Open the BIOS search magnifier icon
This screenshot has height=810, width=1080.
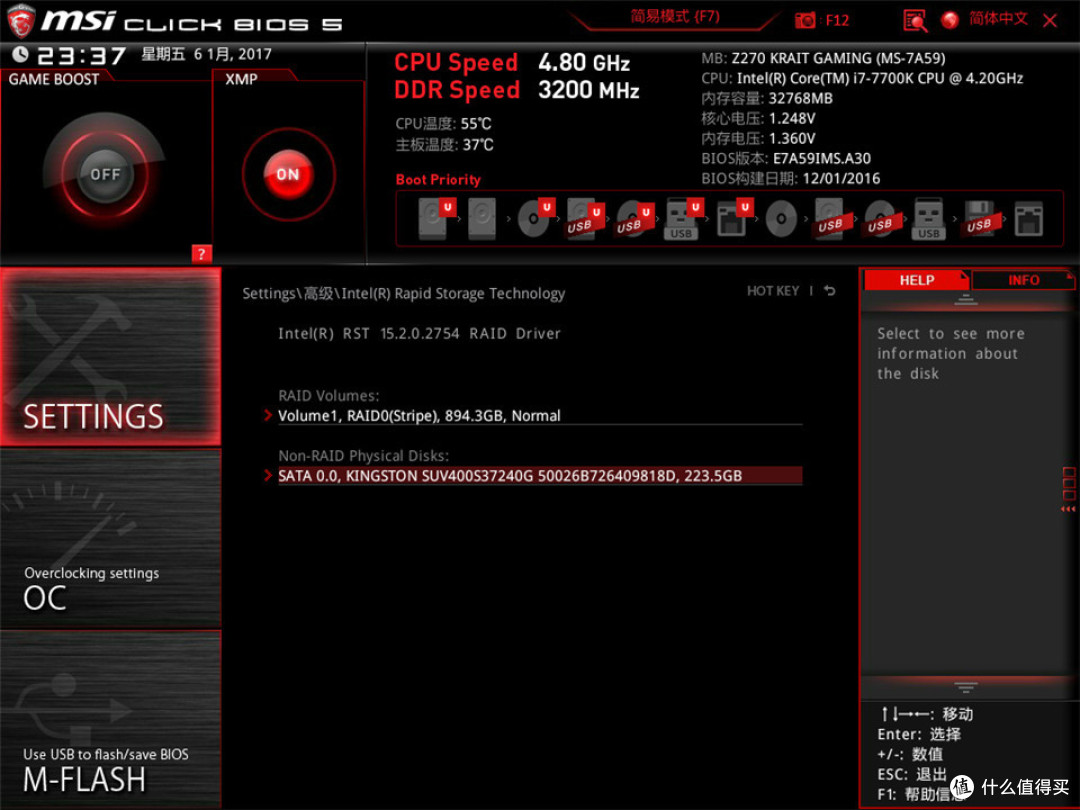tap(915, 21)
